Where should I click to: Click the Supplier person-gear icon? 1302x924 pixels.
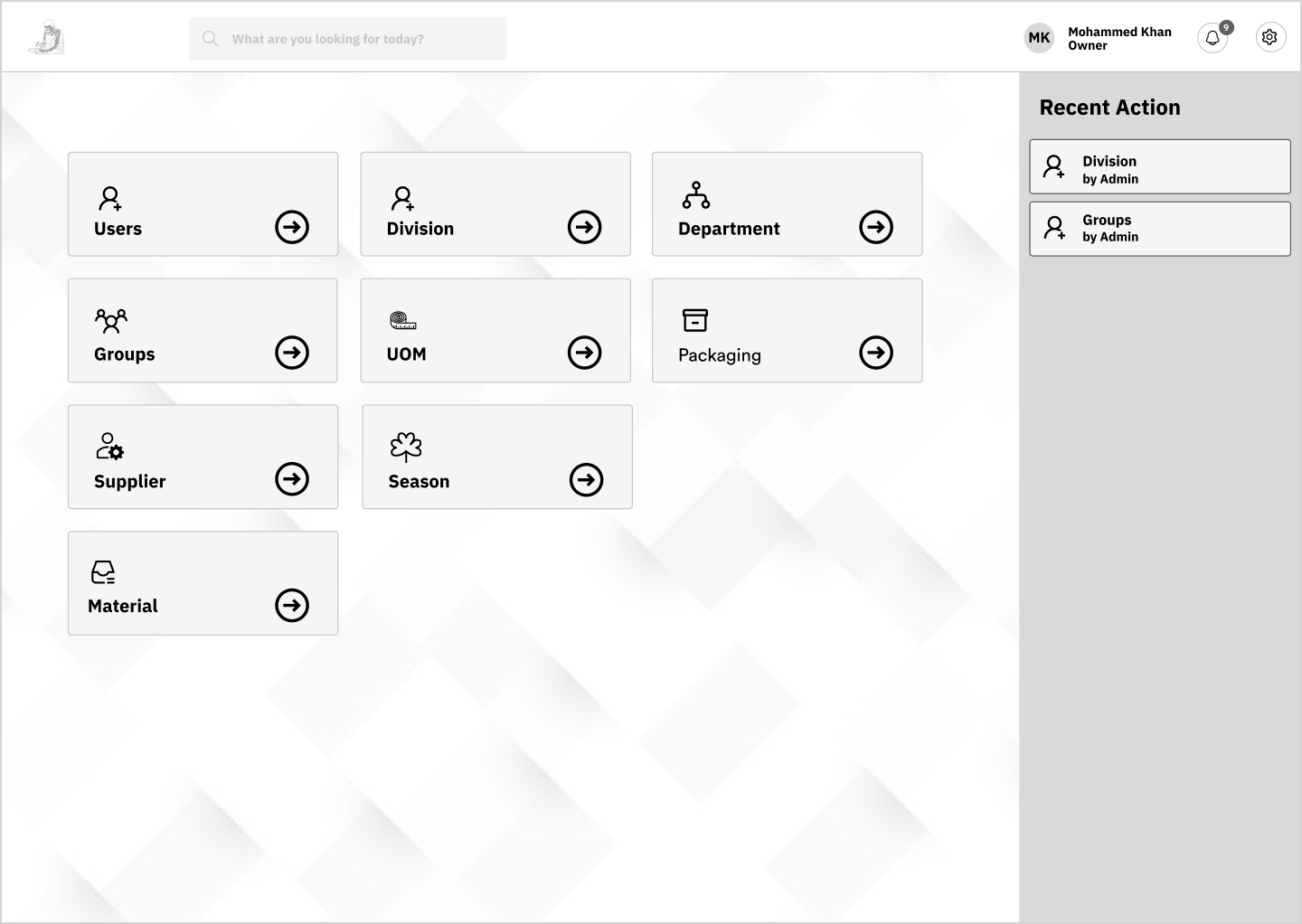coord(110,447)
